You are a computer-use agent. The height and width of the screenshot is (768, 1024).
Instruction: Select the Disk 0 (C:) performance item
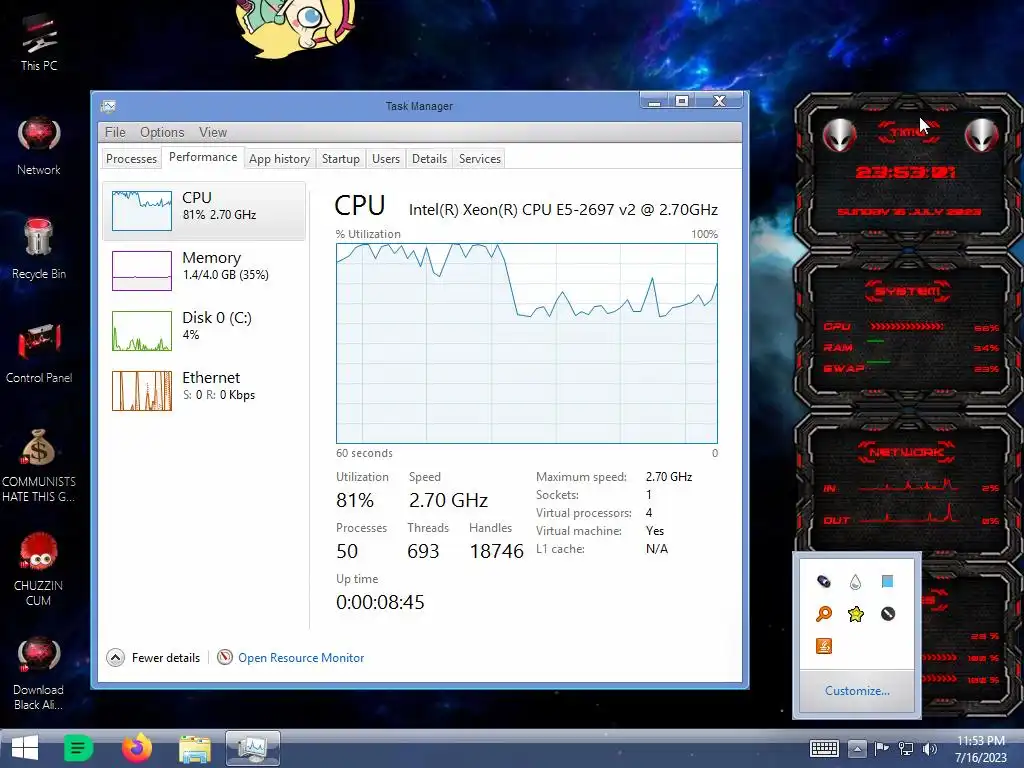pos(204,330)
